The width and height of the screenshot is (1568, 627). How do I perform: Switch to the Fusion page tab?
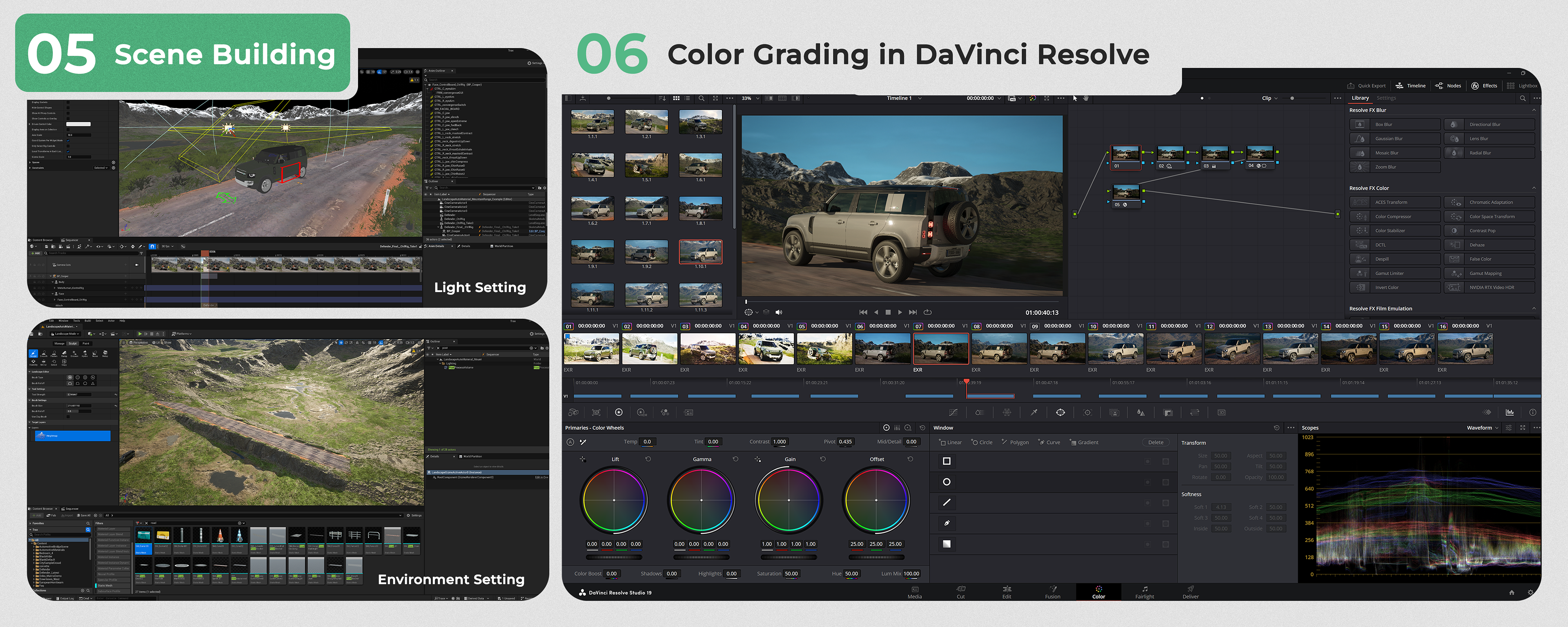(x=1052, y=592)
